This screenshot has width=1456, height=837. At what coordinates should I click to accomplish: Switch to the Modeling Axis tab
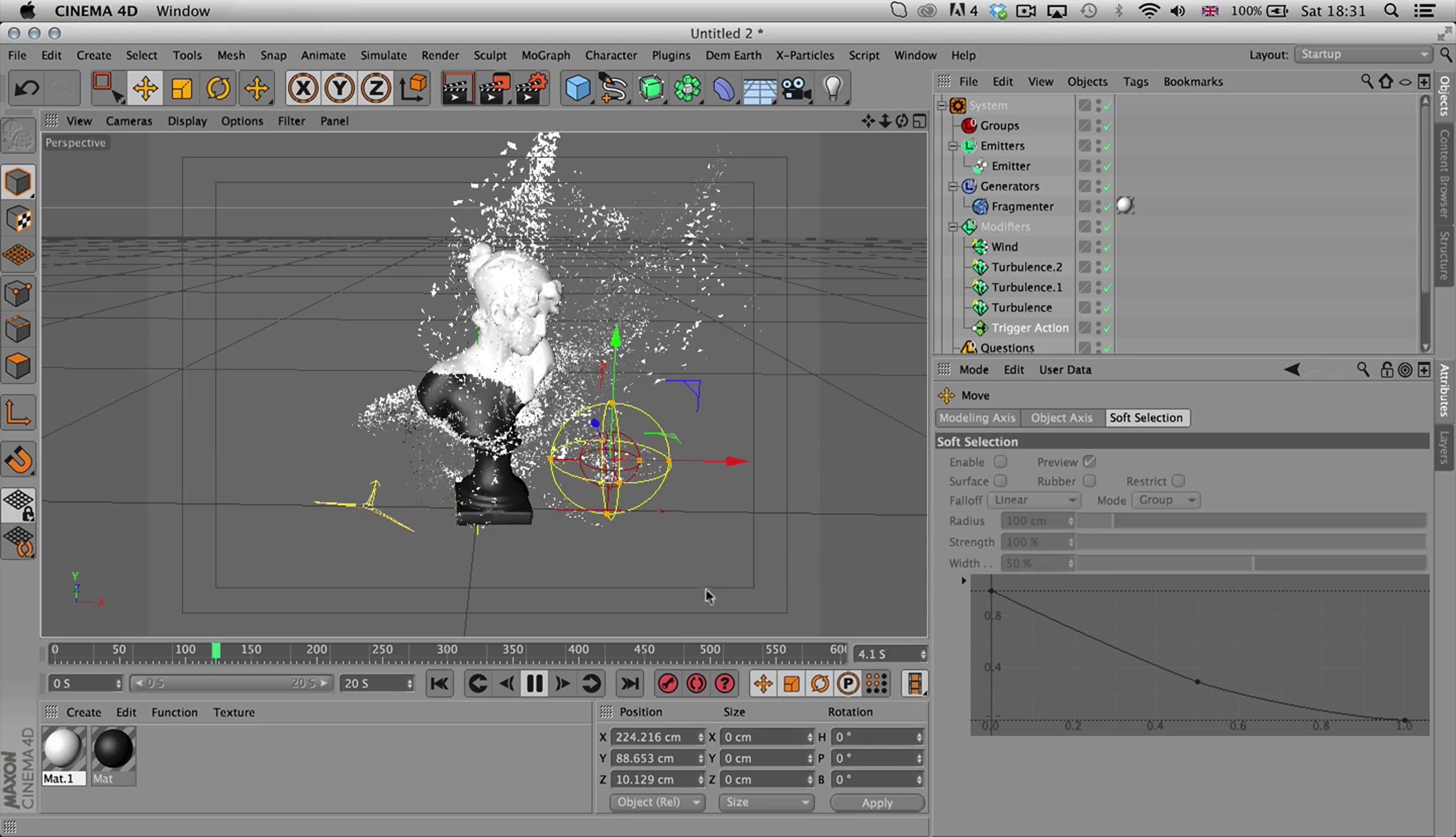(977, 418)
